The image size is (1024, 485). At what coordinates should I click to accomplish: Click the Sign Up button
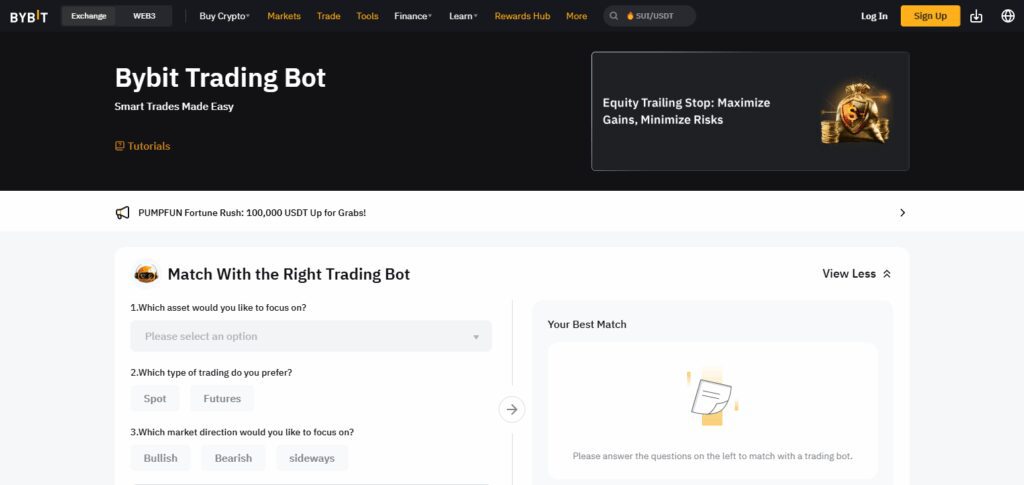click(x=931, y=16)
